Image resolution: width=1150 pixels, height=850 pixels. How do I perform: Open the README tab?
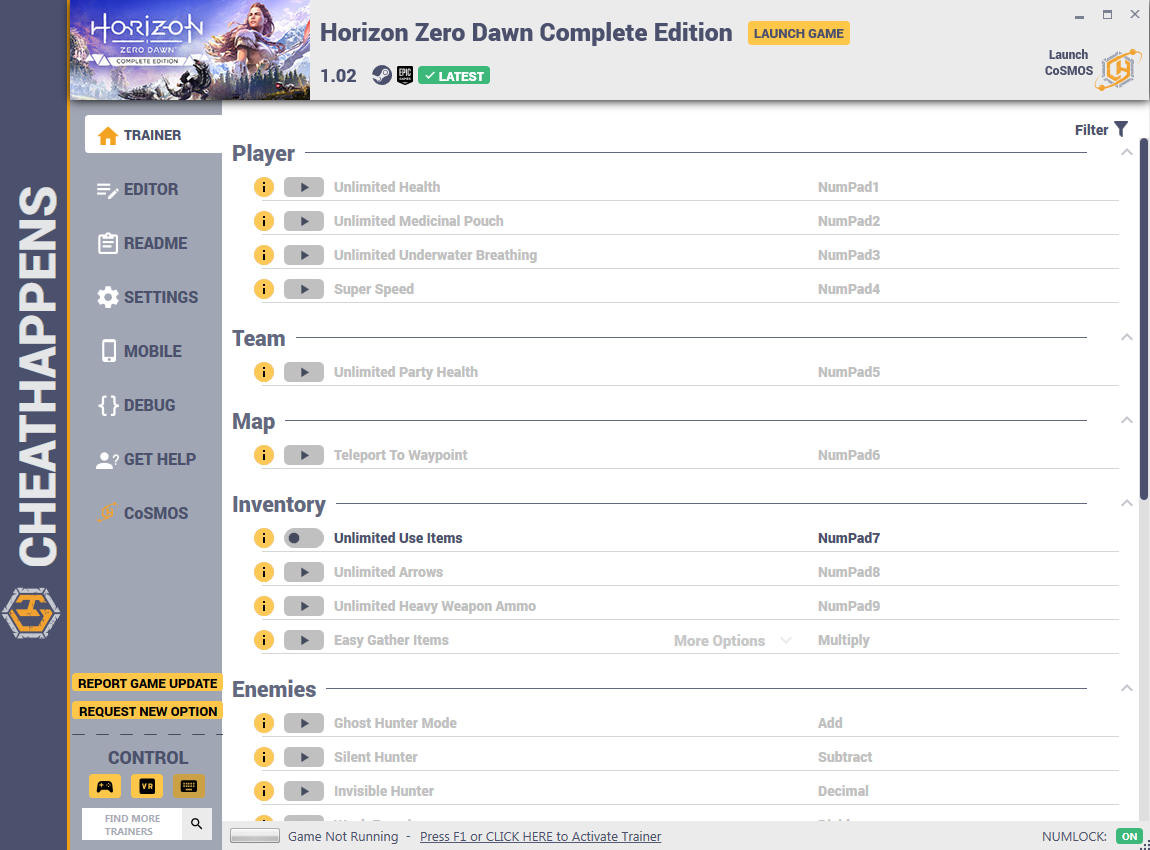coord(142,243)
